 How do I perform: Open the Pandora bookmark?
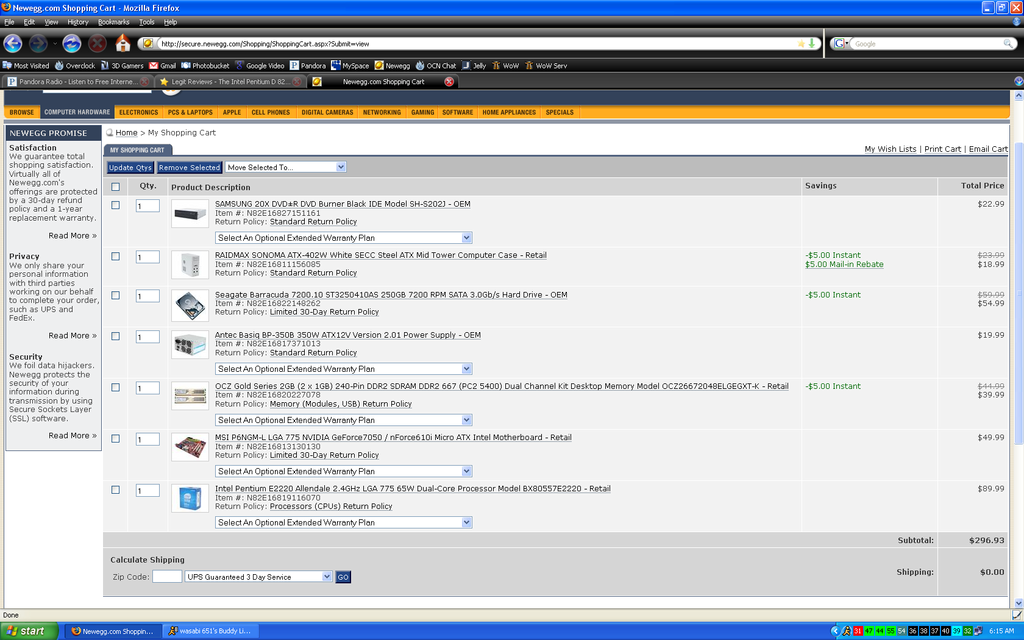[308, 66]
